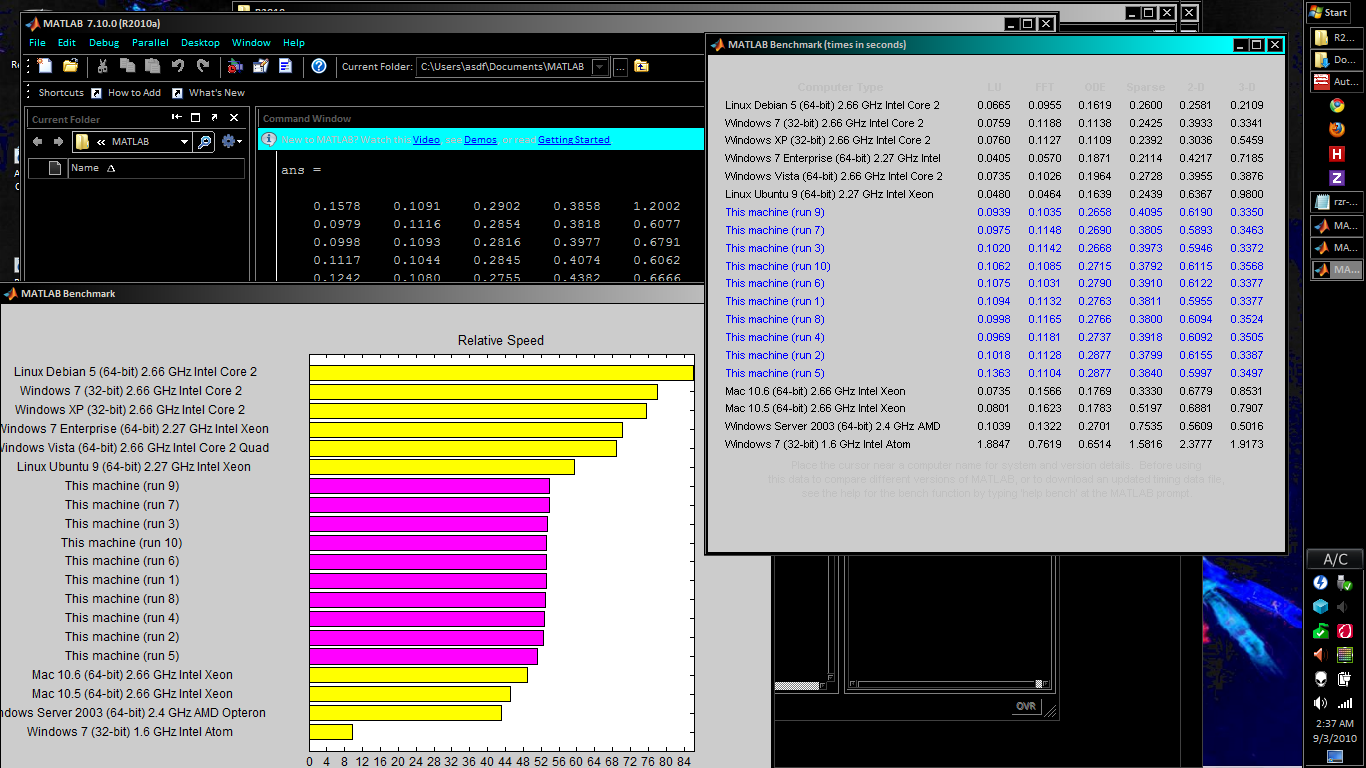Click the Undo arrow icon
This screenshot has height=768, width=1366.
[x=178, y=66]
